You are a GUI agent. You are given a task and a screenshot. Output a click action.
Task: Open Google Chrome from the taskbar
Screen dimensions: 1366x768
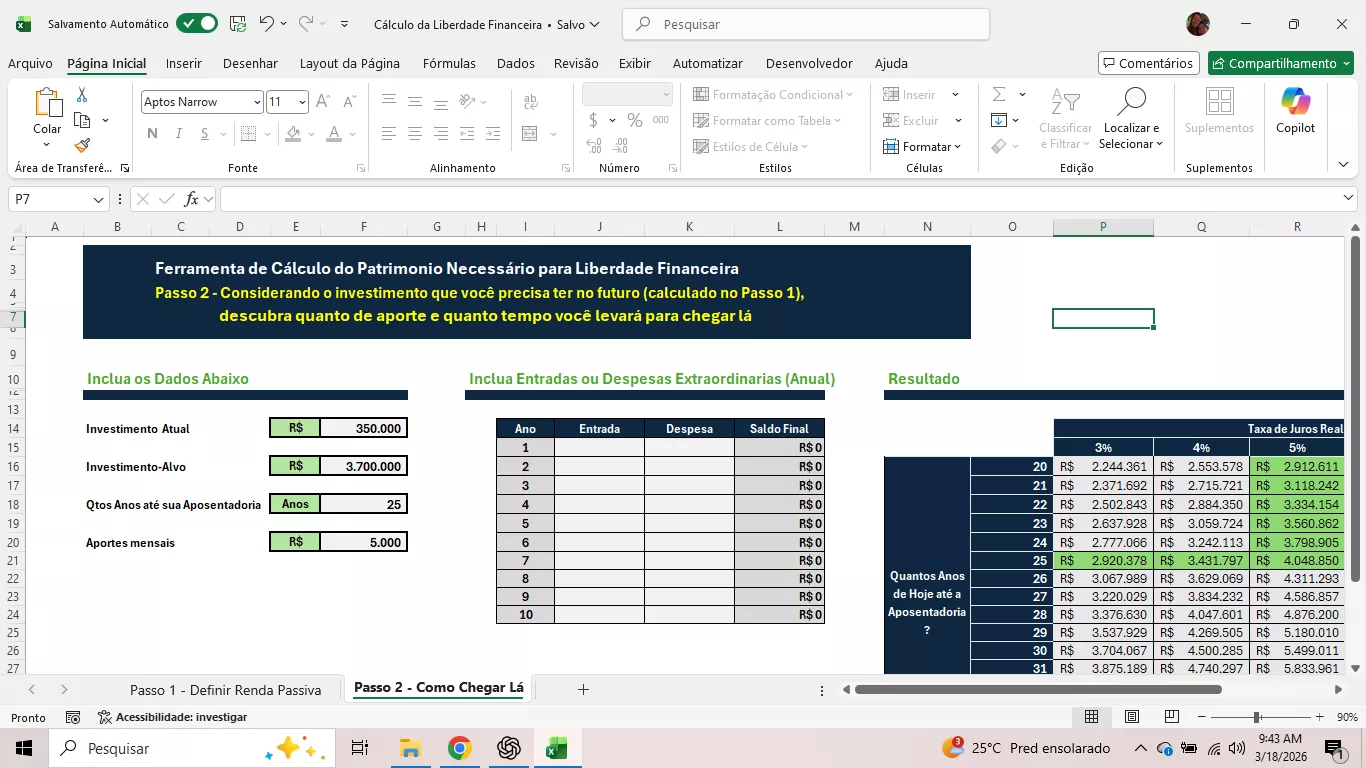pos(459,748)
